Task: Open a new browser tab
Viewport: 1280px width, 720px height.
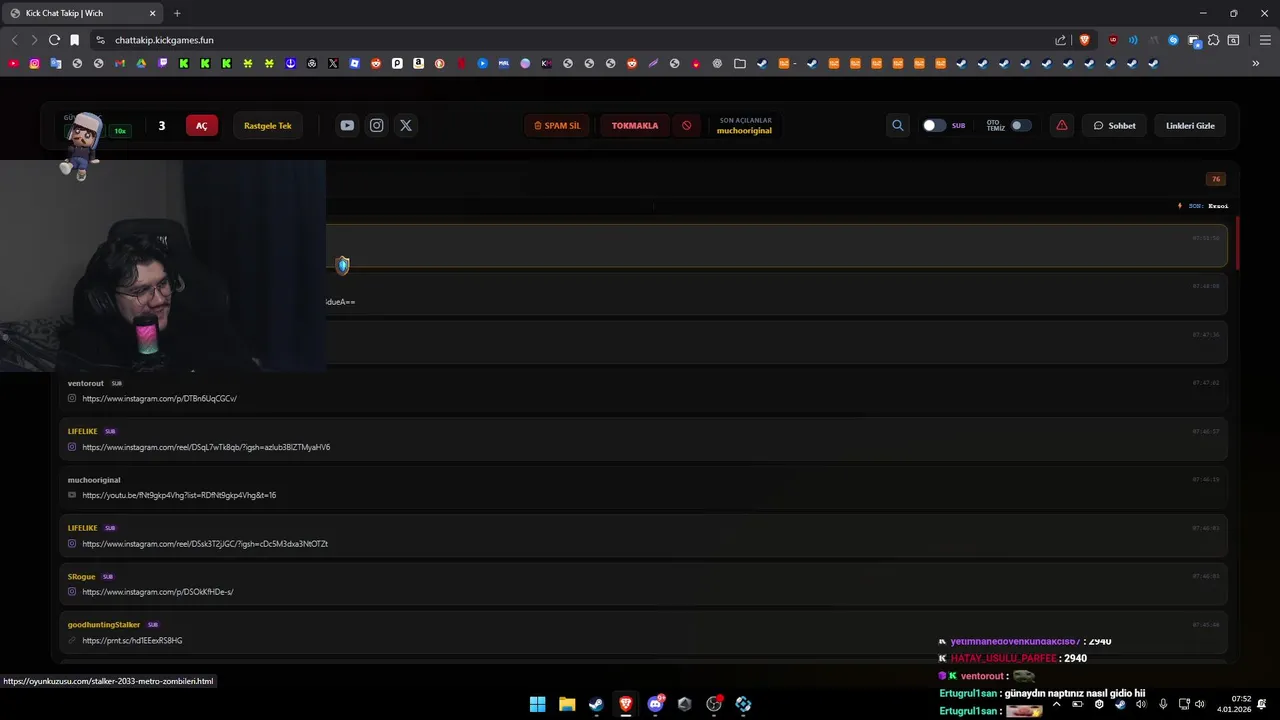Action: [x=177, y=13]
